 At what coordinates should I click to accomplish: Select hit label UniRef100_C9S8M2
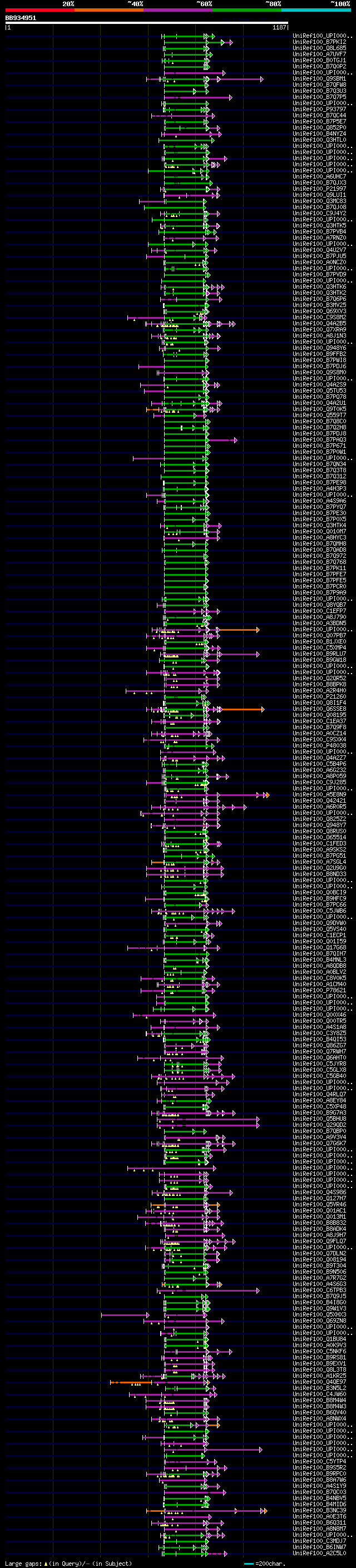click(x=319, y=317)
